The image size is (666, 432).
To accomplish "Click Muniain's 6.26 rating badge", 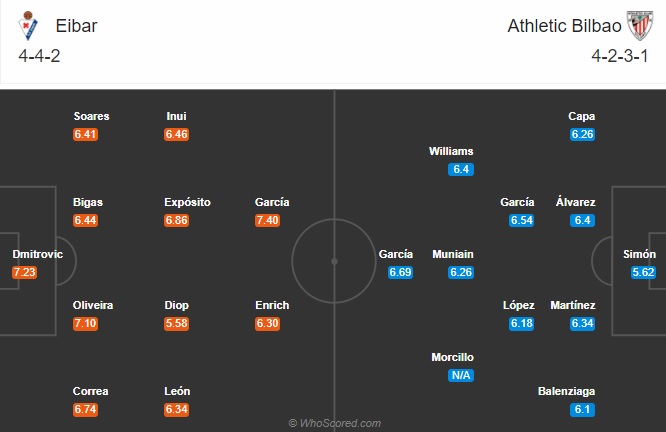I will pyautogui.click(x=461, y=272).
